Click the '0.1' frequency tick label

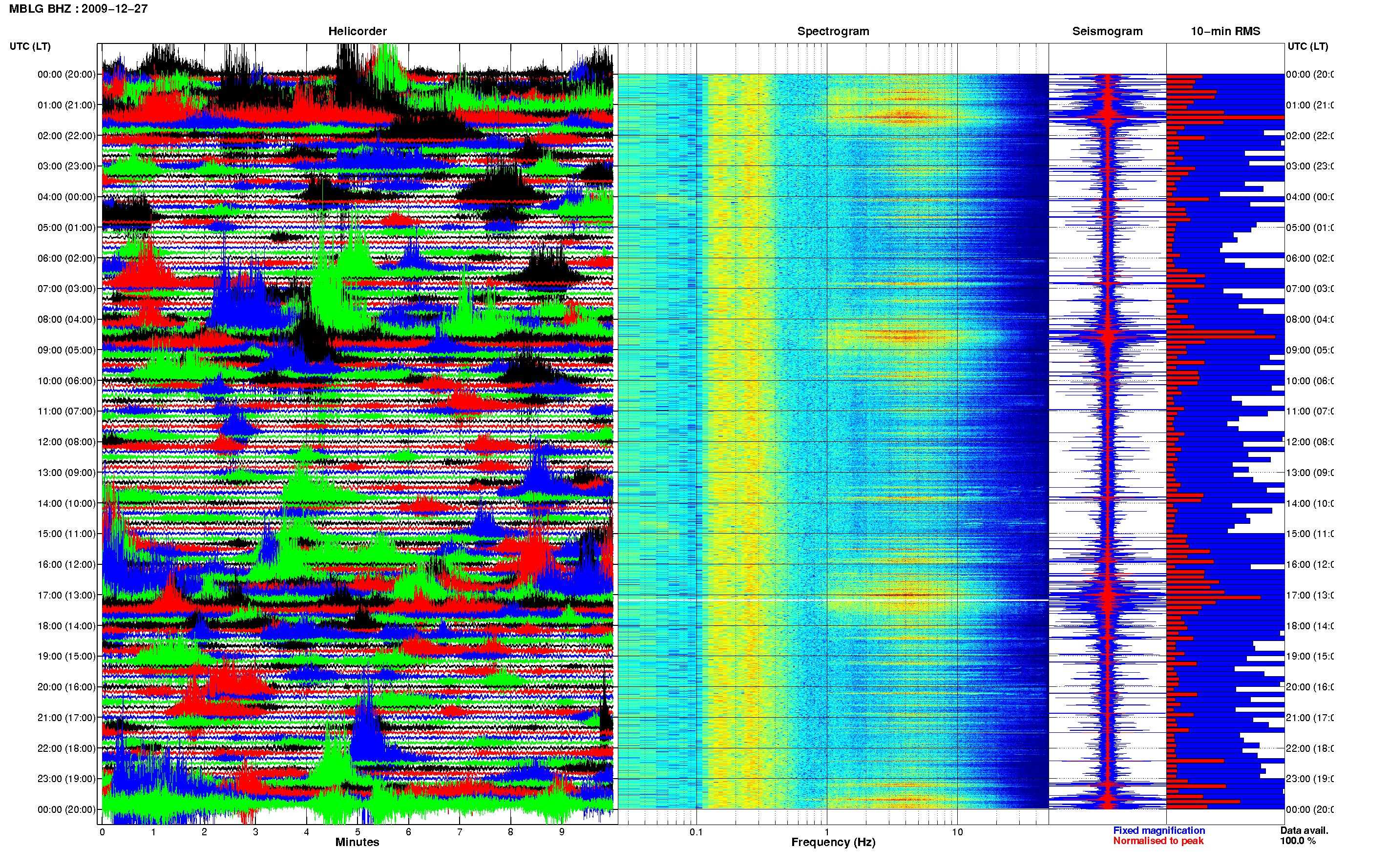click(x=696, y=832)
